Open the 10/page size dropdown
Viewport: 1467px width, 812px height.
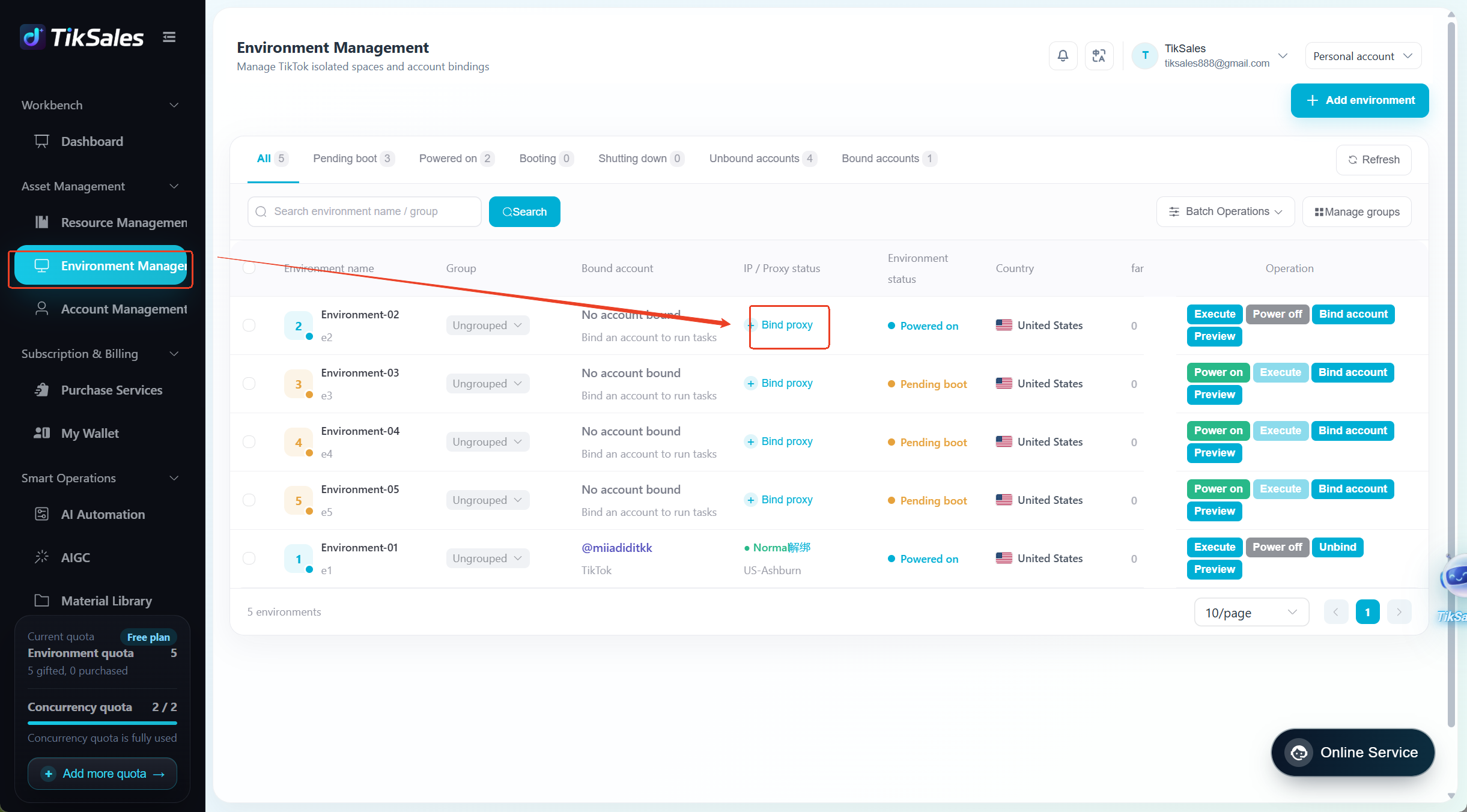1251,612
